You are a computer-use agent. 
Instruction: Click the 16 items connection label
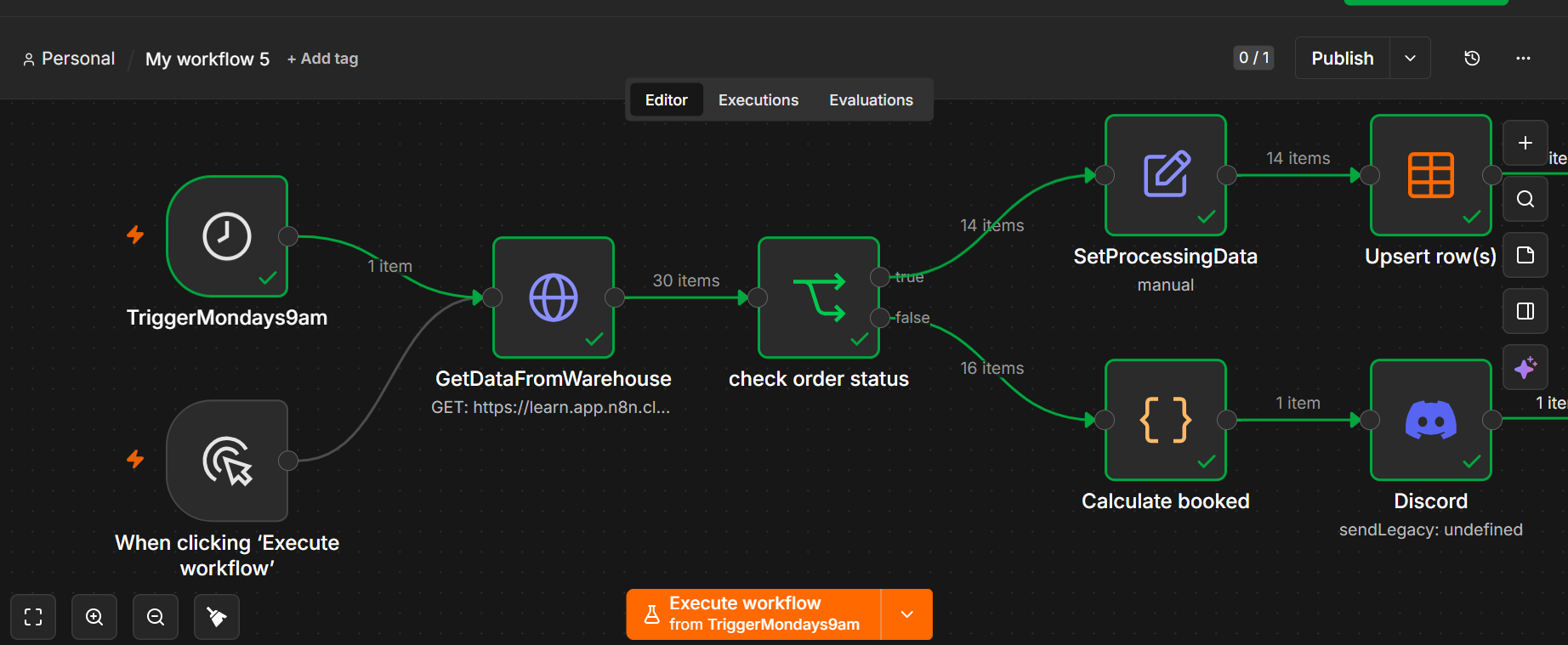[992, 368]
